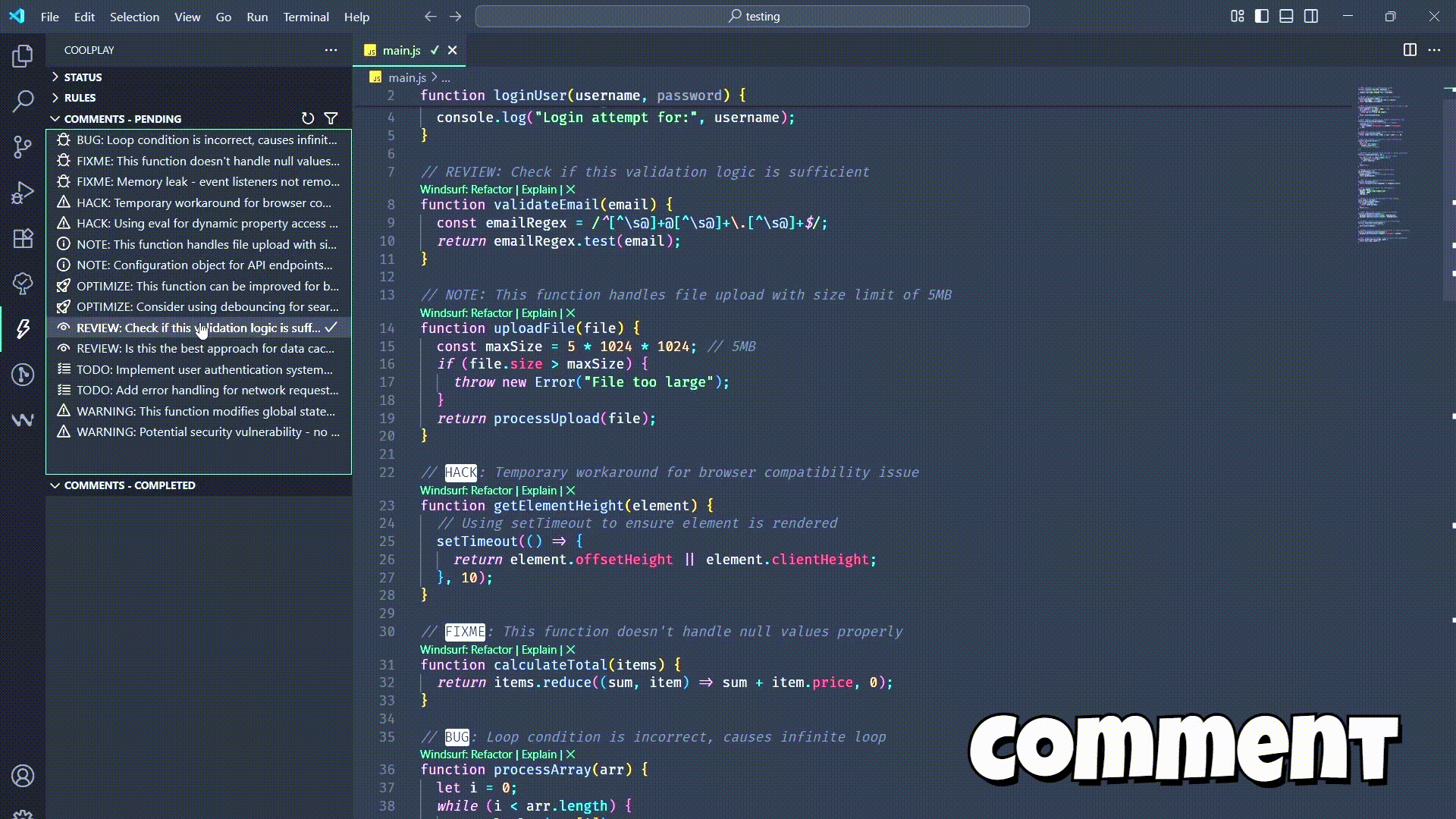Click the testing command center search box
The width and height of the screenshot is (1456, 819).
(752, 16)
